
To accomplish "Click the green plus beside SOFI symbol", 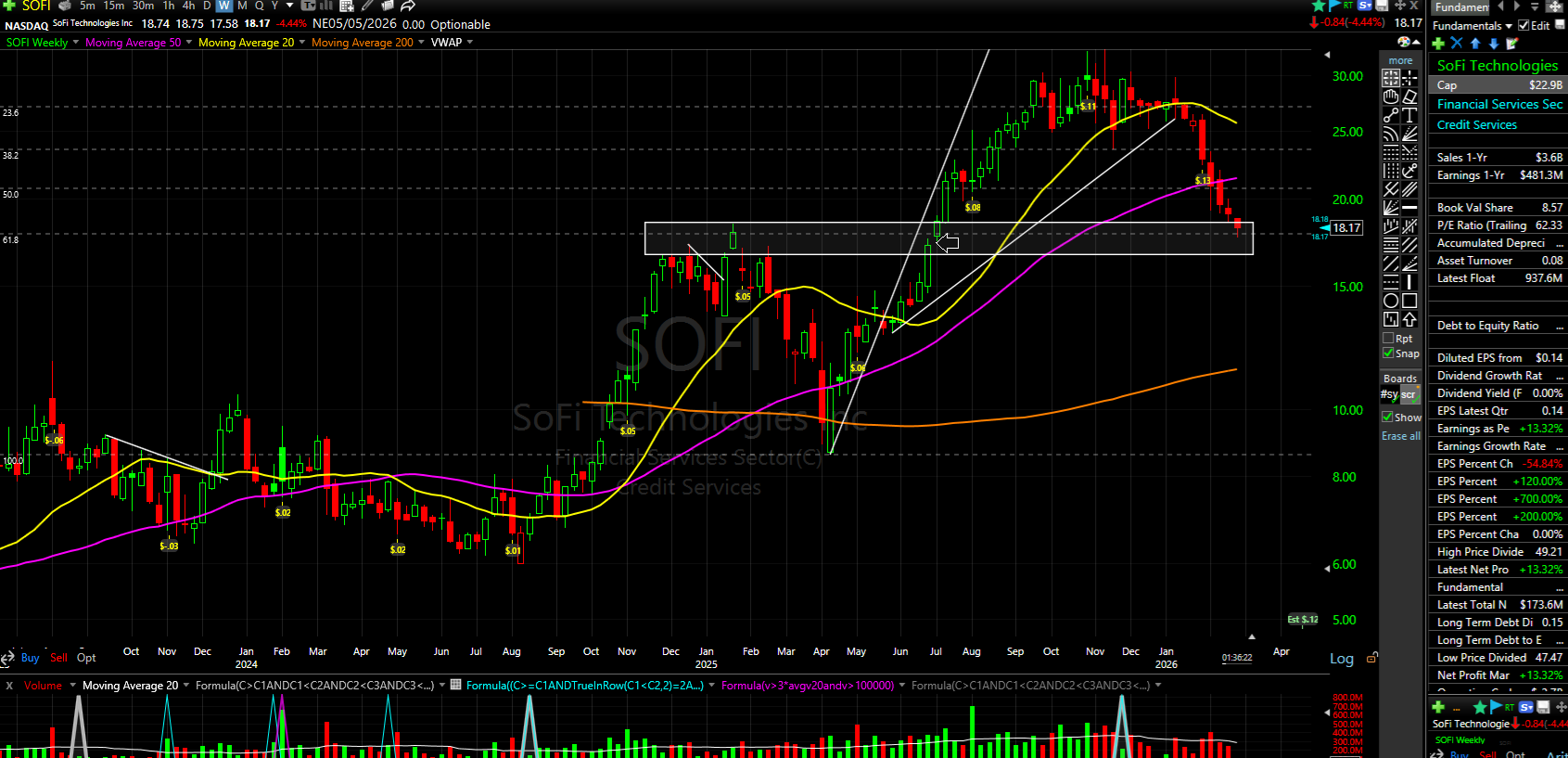I will pyautogui.click(x=8, y=6).
